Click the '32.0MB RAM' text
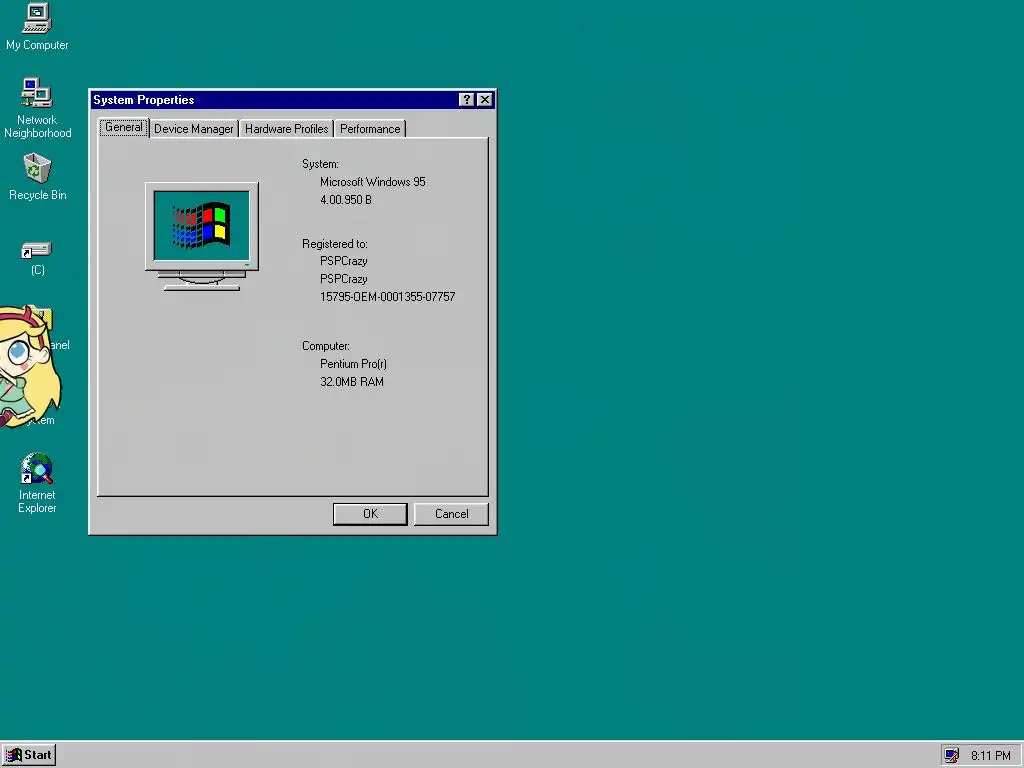1024x768 pixels. (351, 381)
